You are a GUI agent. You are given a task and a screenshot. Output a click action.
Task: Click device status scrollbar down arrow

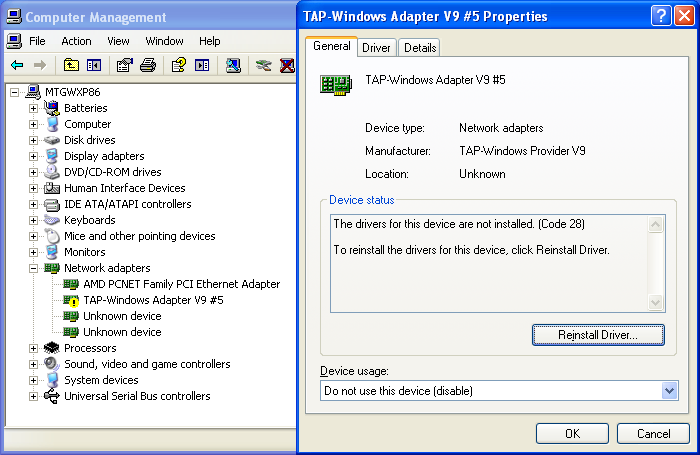(x=655, y=303)
